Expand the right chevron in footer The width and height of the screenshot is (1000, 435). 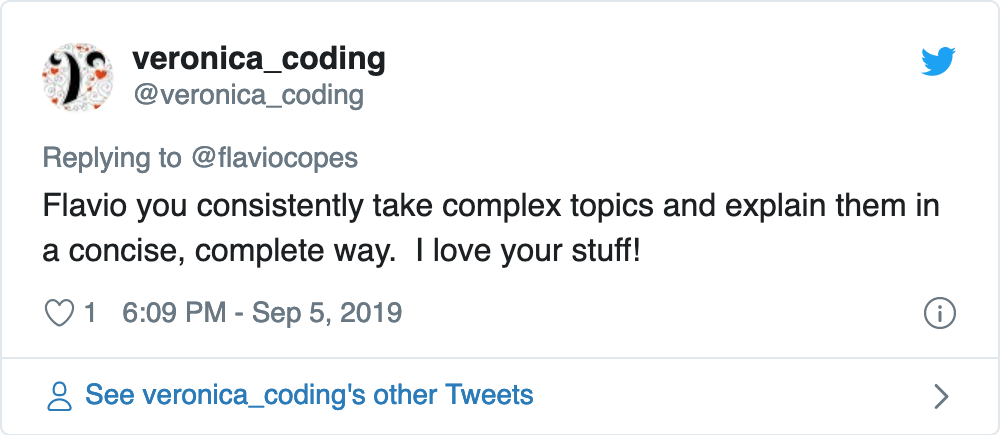click(940, 396)
